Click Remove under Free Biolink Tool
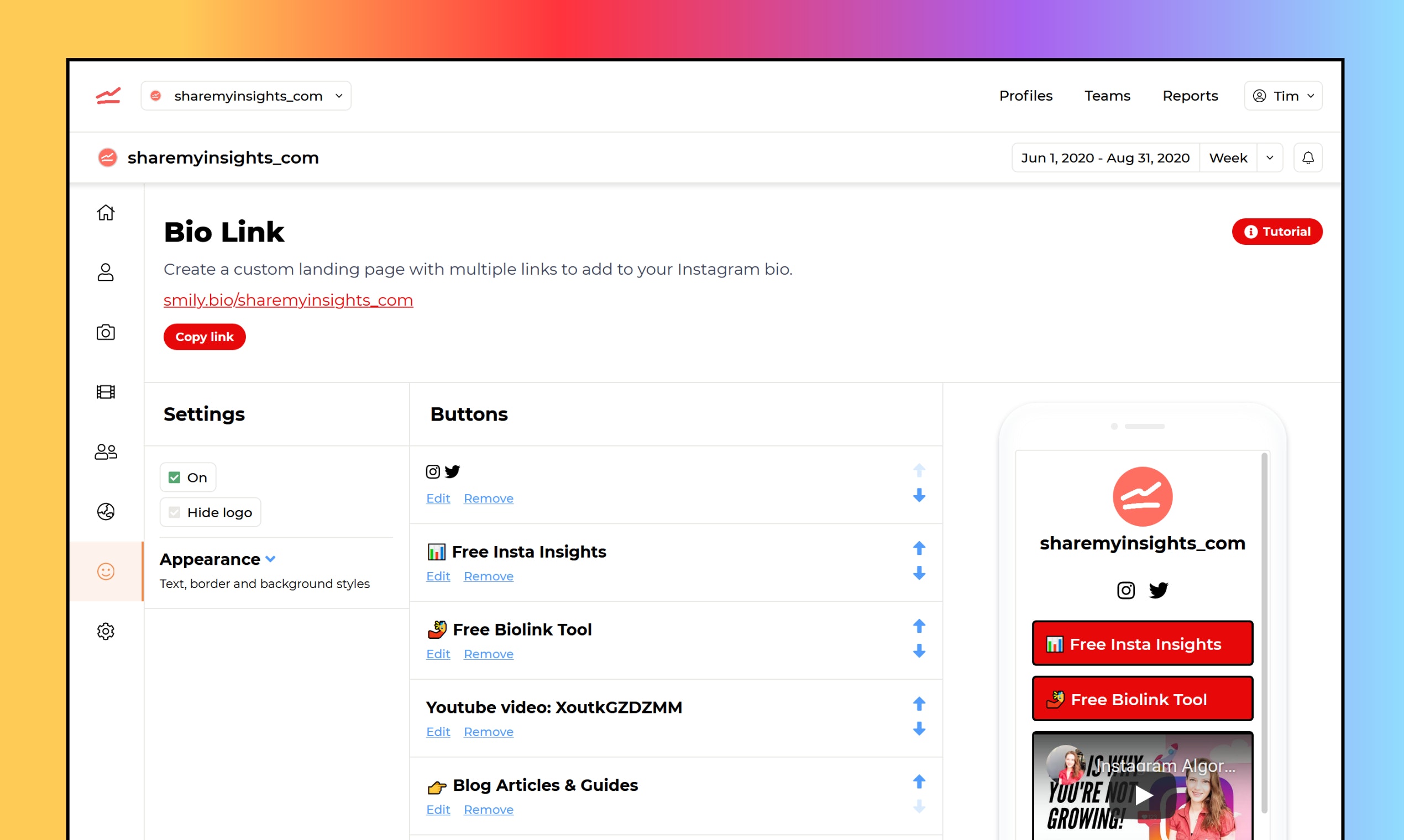 [x=488, y=654]
